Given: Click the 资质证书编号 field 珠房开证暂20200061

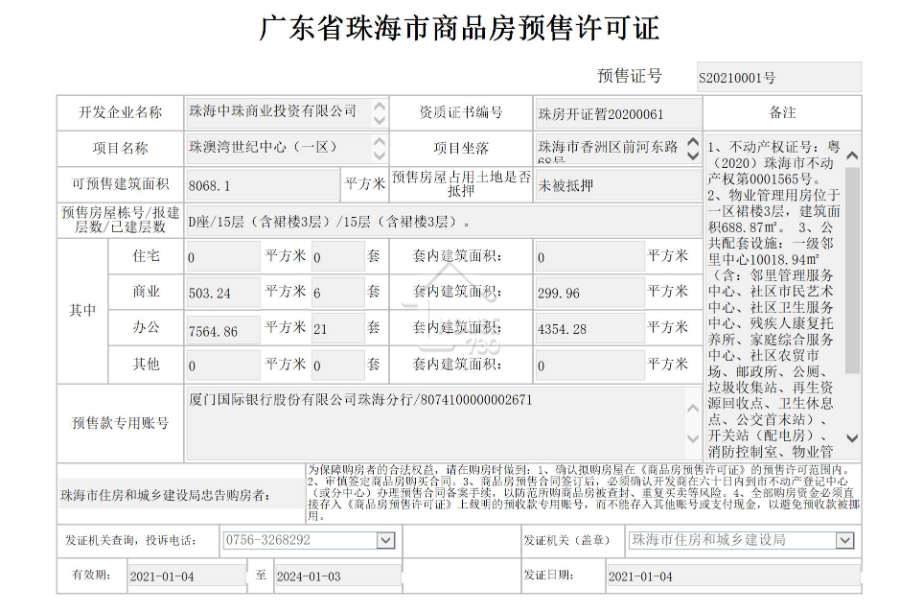Looking at the screenshot, I should coord(618,114).
